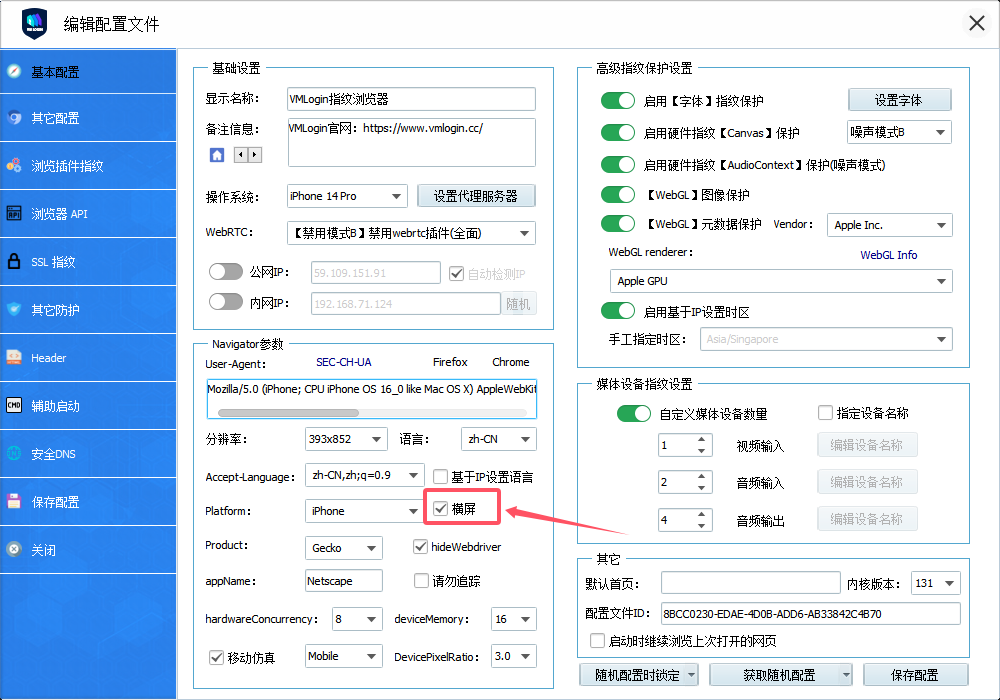Click the blue home icon under 备注信息
This screenshot has width=1000, height=700.
pos(217,155)
